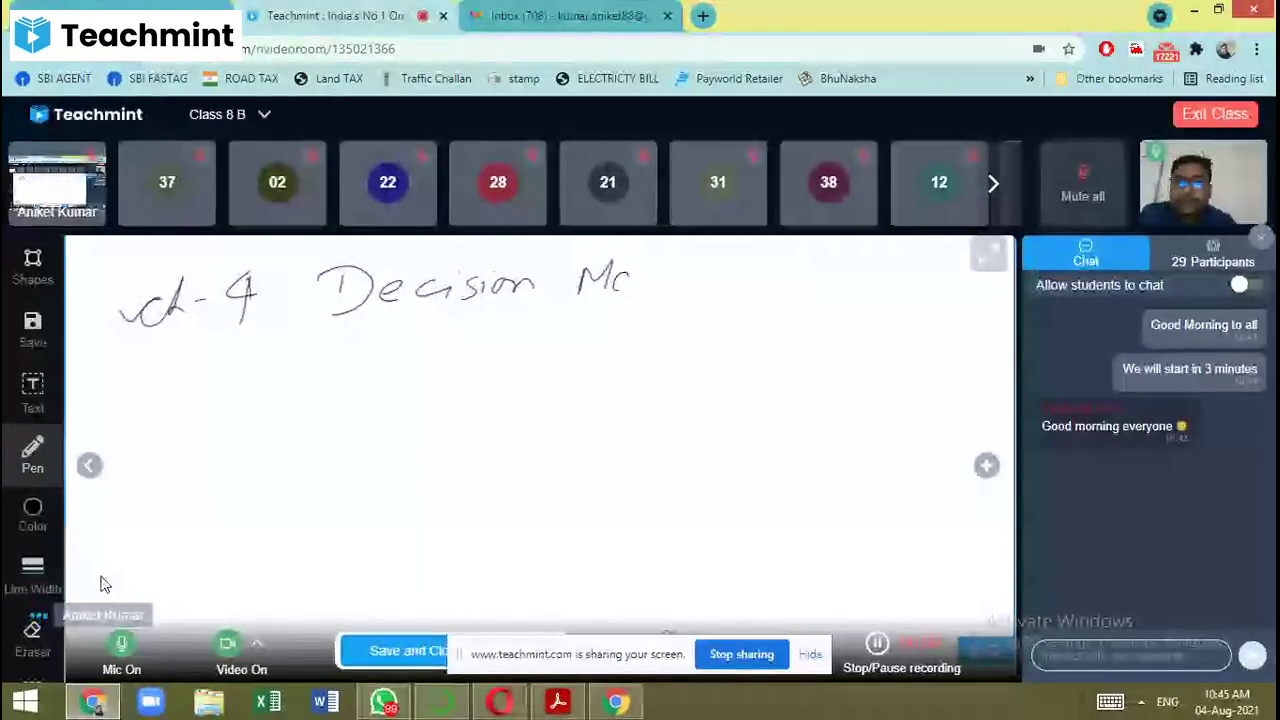
Task: Show next participants with arrow
Action: (x=993, y=183)
